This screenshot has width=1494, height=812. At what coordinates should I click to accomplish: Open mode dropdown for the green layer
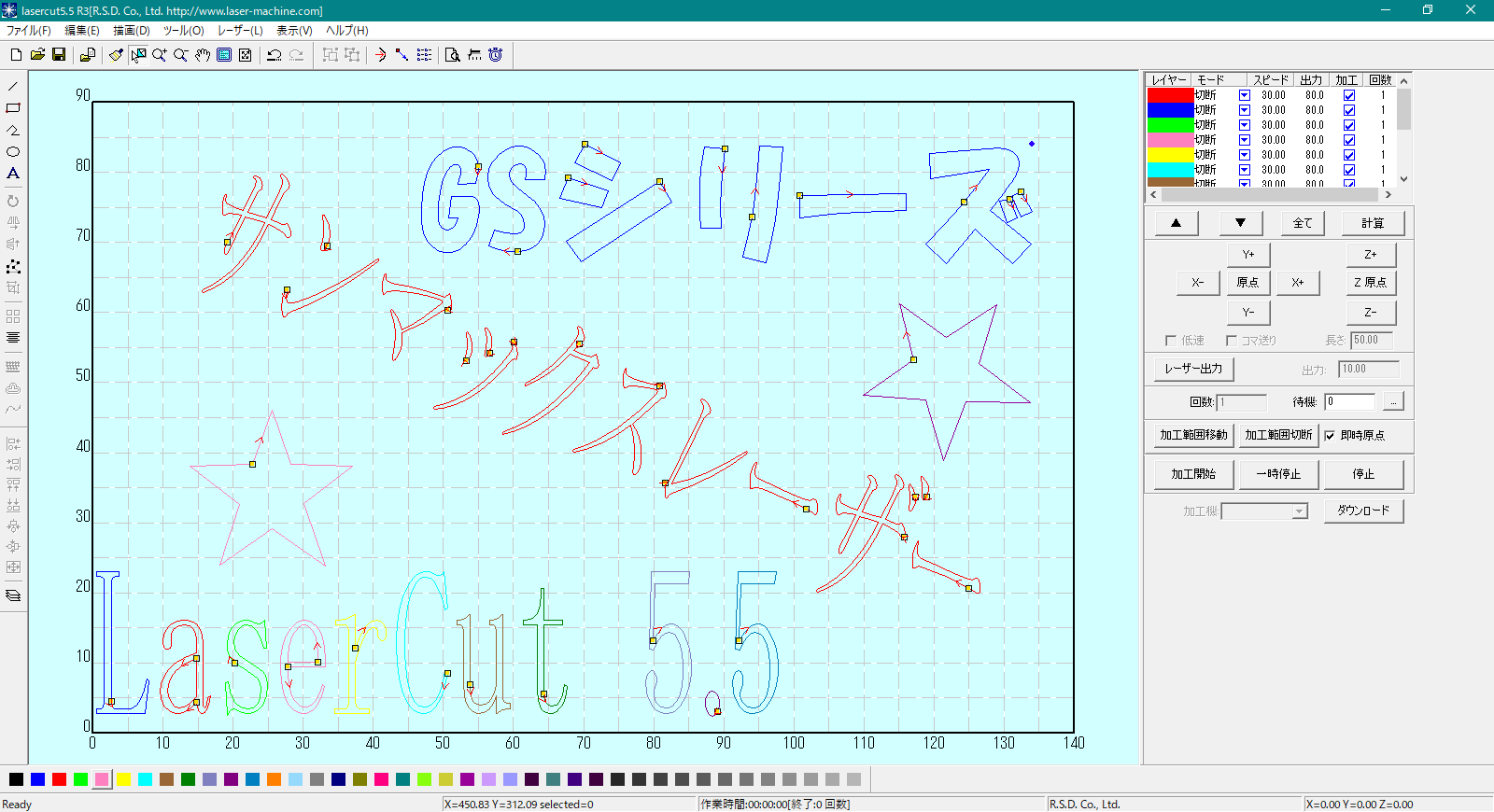pyautogui.click(x=1245, y=125)
